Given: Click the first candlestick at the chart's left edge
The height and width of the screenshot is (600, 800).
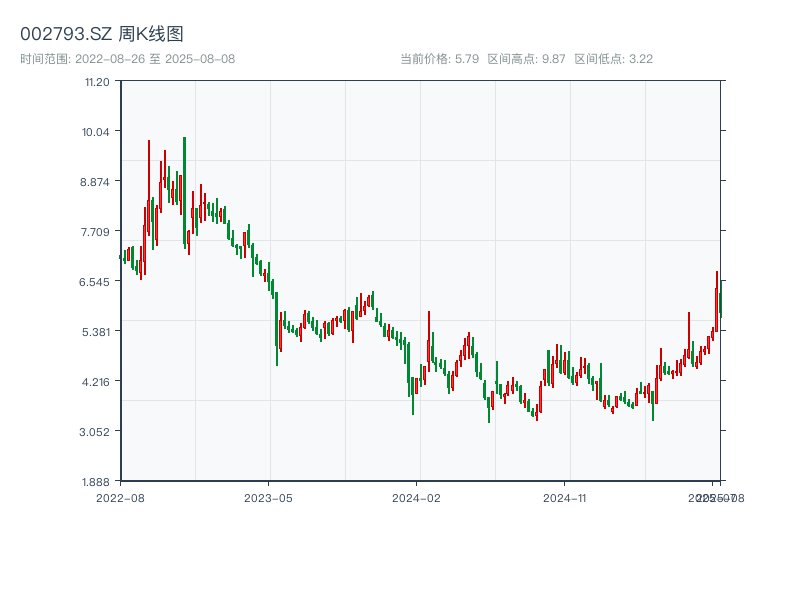Looking at the screenshot, I should click(120, 257).
